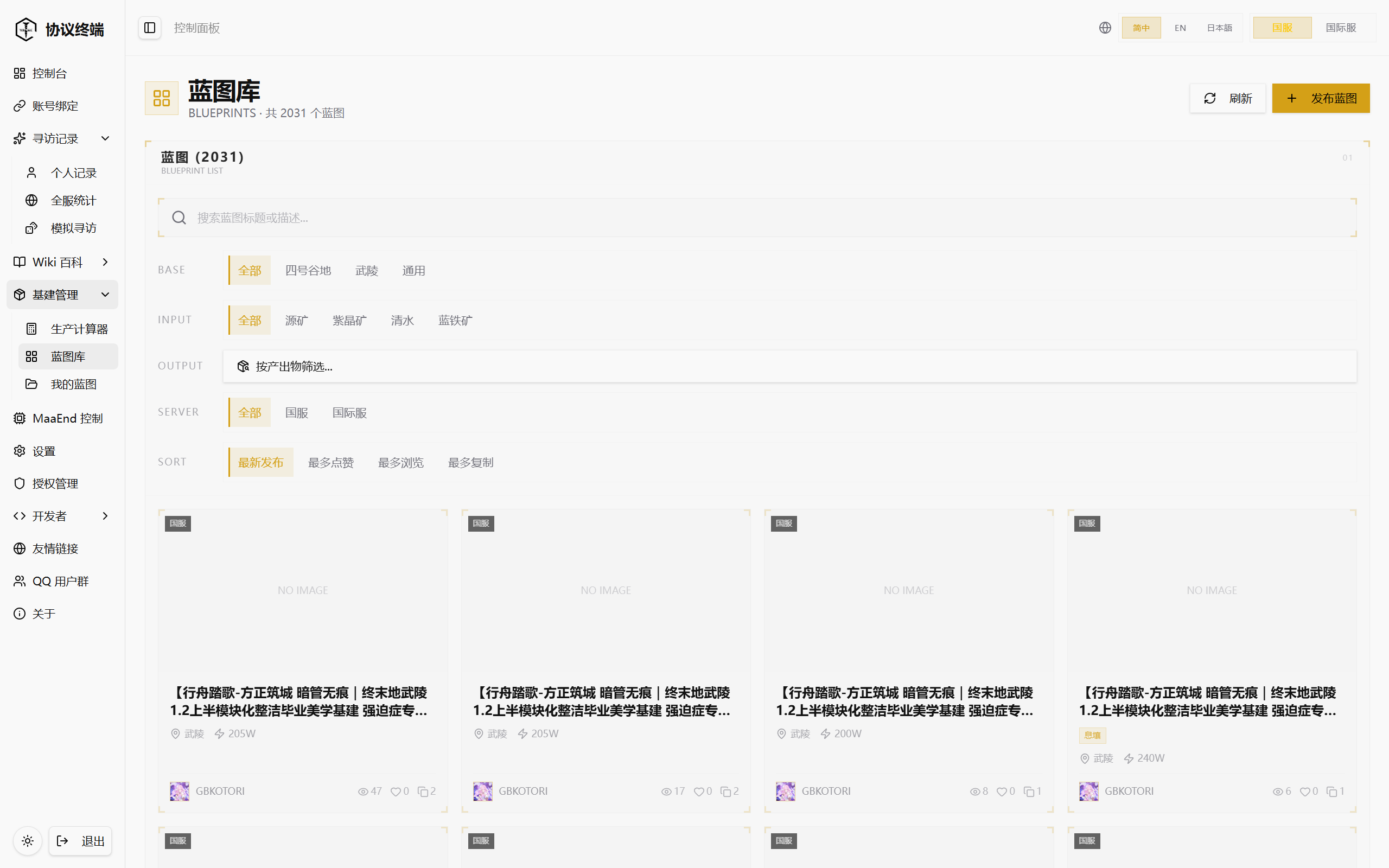Click the 退出 logout button
The image size is (1389, 868).
click(x=80, y=841)
